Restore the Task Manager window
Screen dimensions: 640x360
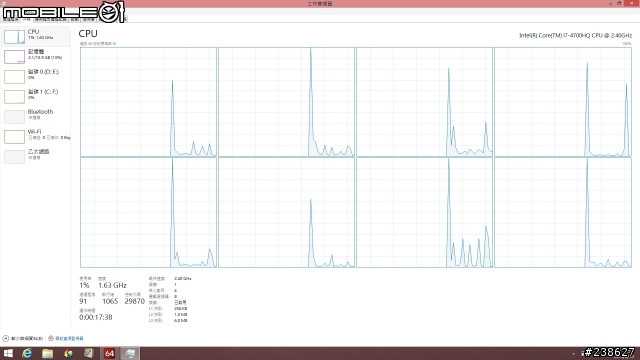point(619,3)
